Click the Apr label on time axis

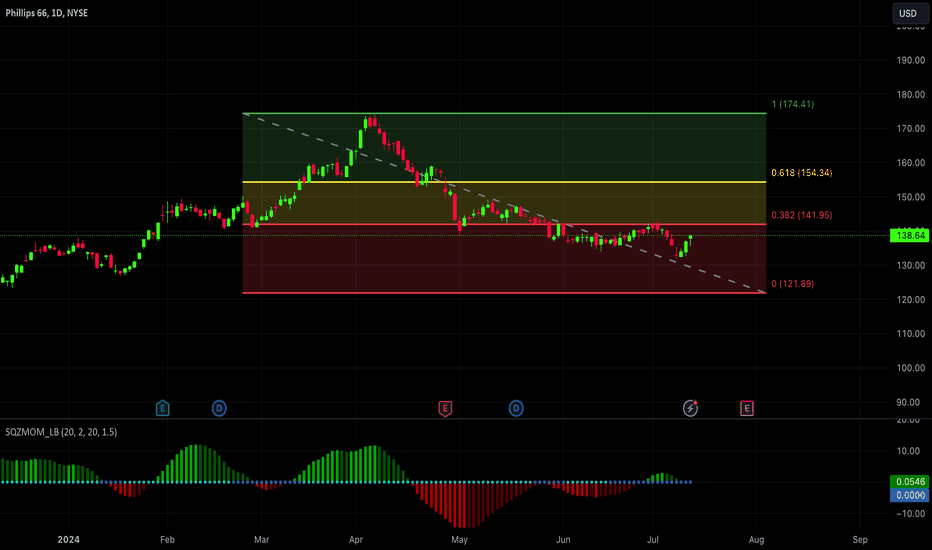click(355, 540)
